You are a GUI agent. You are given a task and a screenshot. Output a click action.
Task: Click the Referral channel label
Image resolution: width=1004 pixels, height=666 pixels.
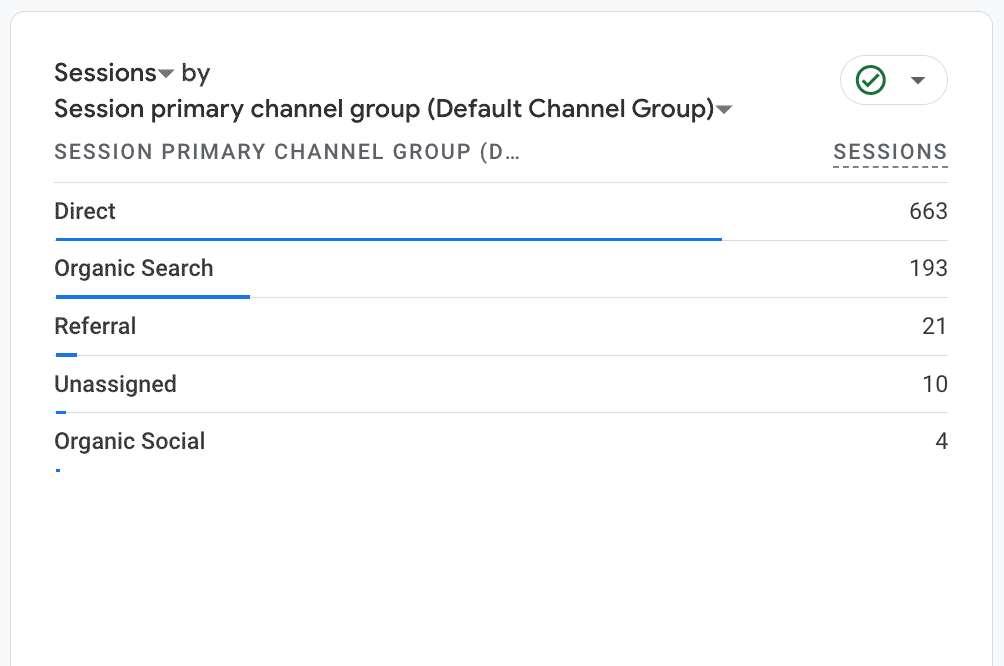(x=95, y=326)
